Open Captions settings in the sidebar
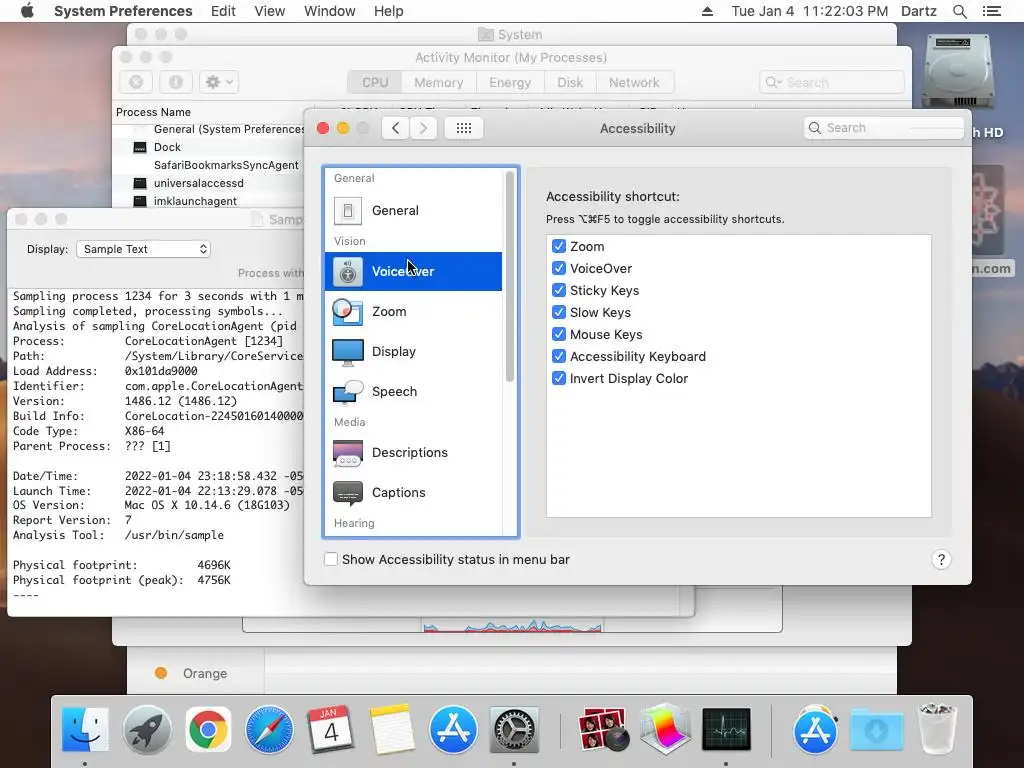Screen dimensions: 1024x768 coord(413,492)
